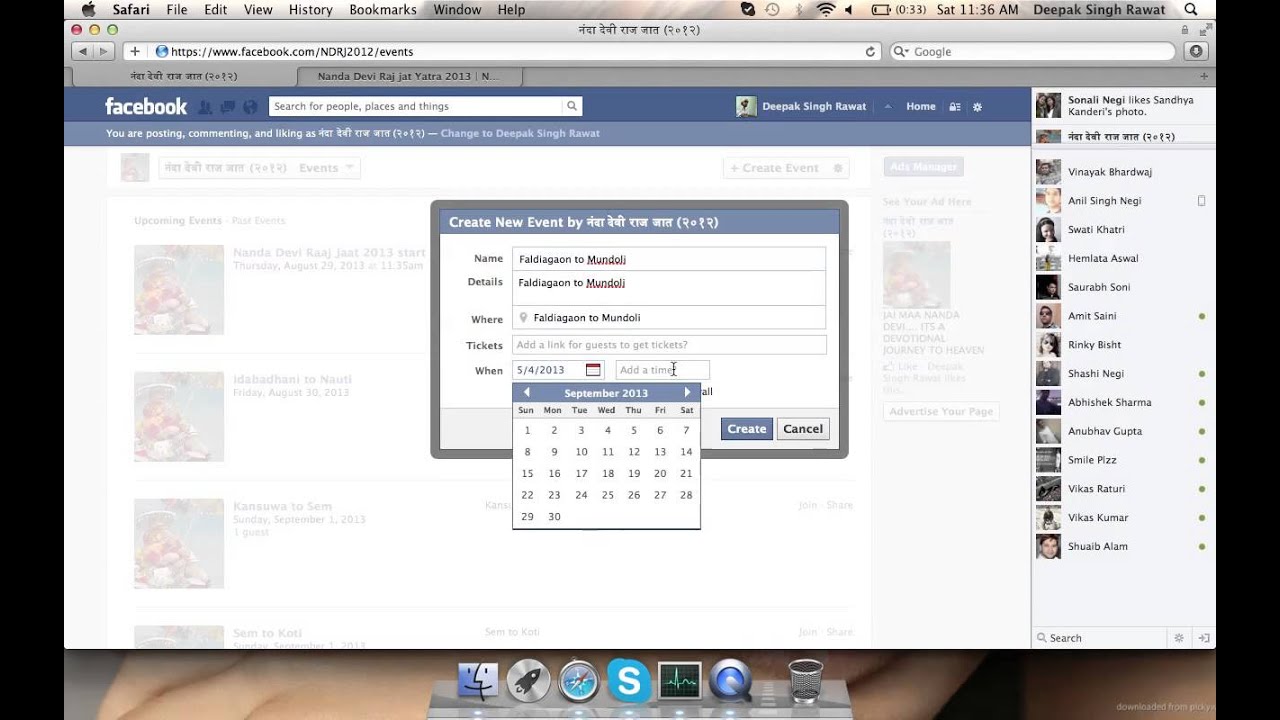Click in the event Name field

(669, 259)
